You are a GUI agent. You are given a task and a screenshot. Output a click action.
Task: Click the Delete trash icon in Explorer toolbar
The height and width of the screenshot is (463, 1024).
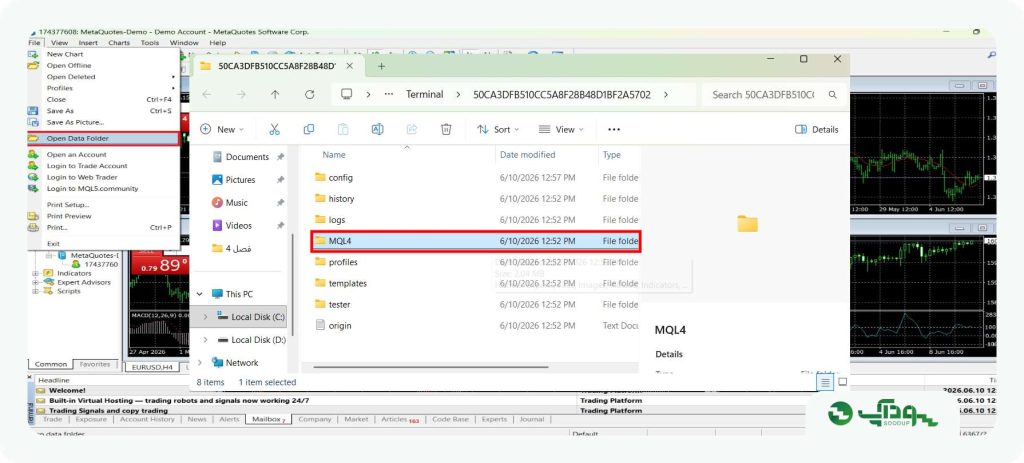(446, 129)
